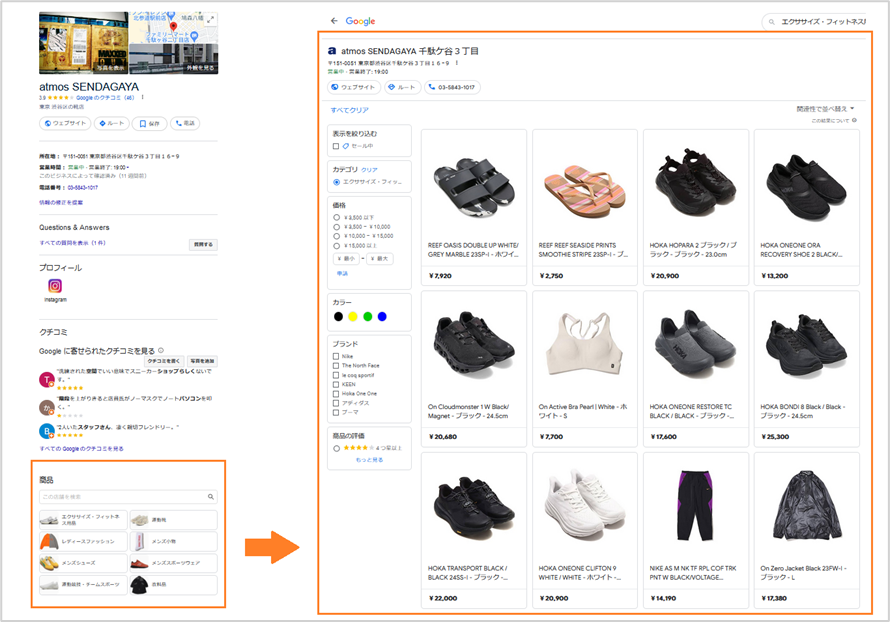Focus the 最大 maximum price field

click(379, 259)
